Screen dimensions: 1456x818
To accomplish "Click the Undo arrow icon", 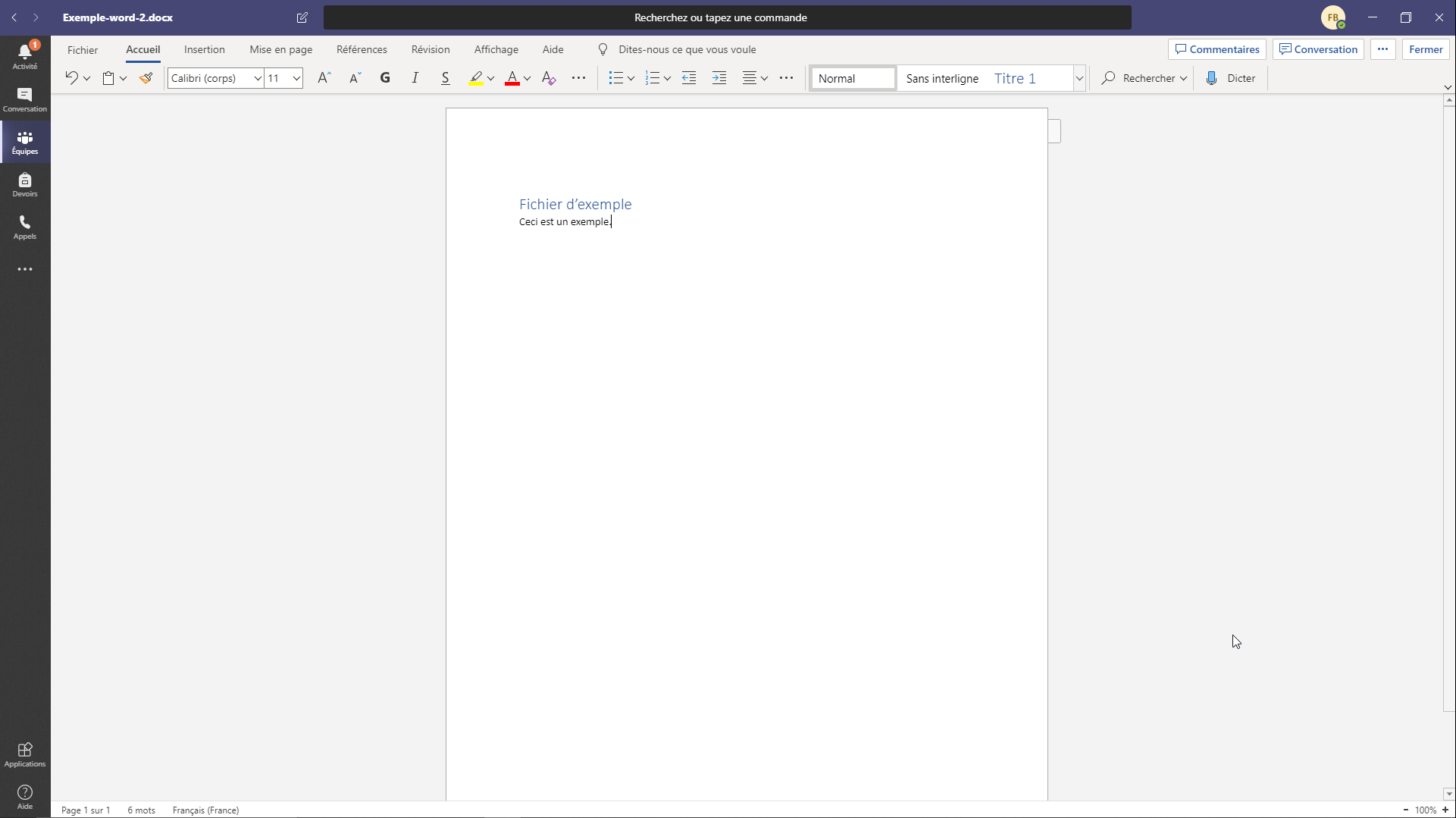I will point(71,78).
